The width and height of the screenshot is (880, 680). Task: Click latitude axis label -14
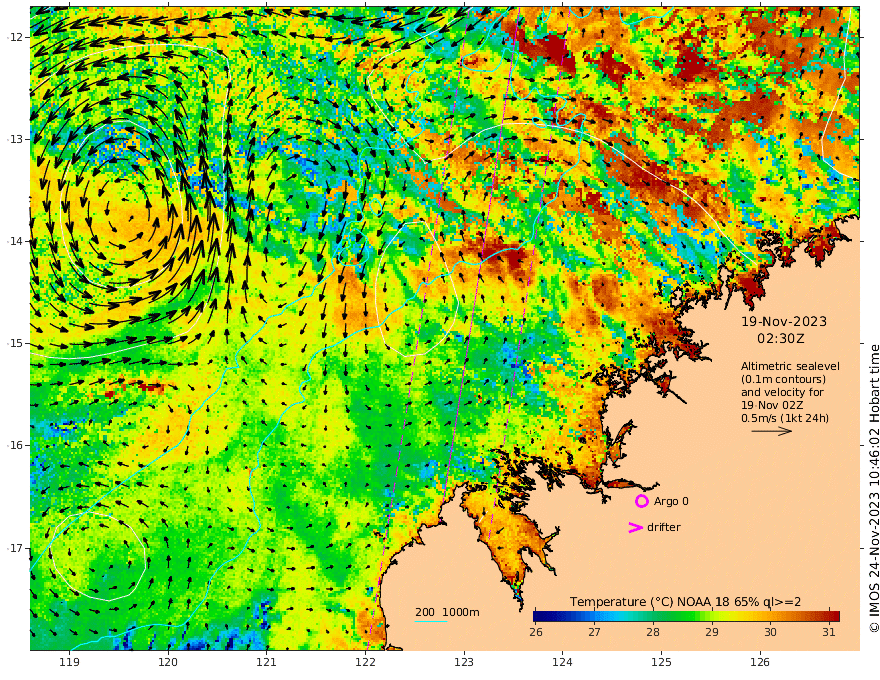[14, 241]
